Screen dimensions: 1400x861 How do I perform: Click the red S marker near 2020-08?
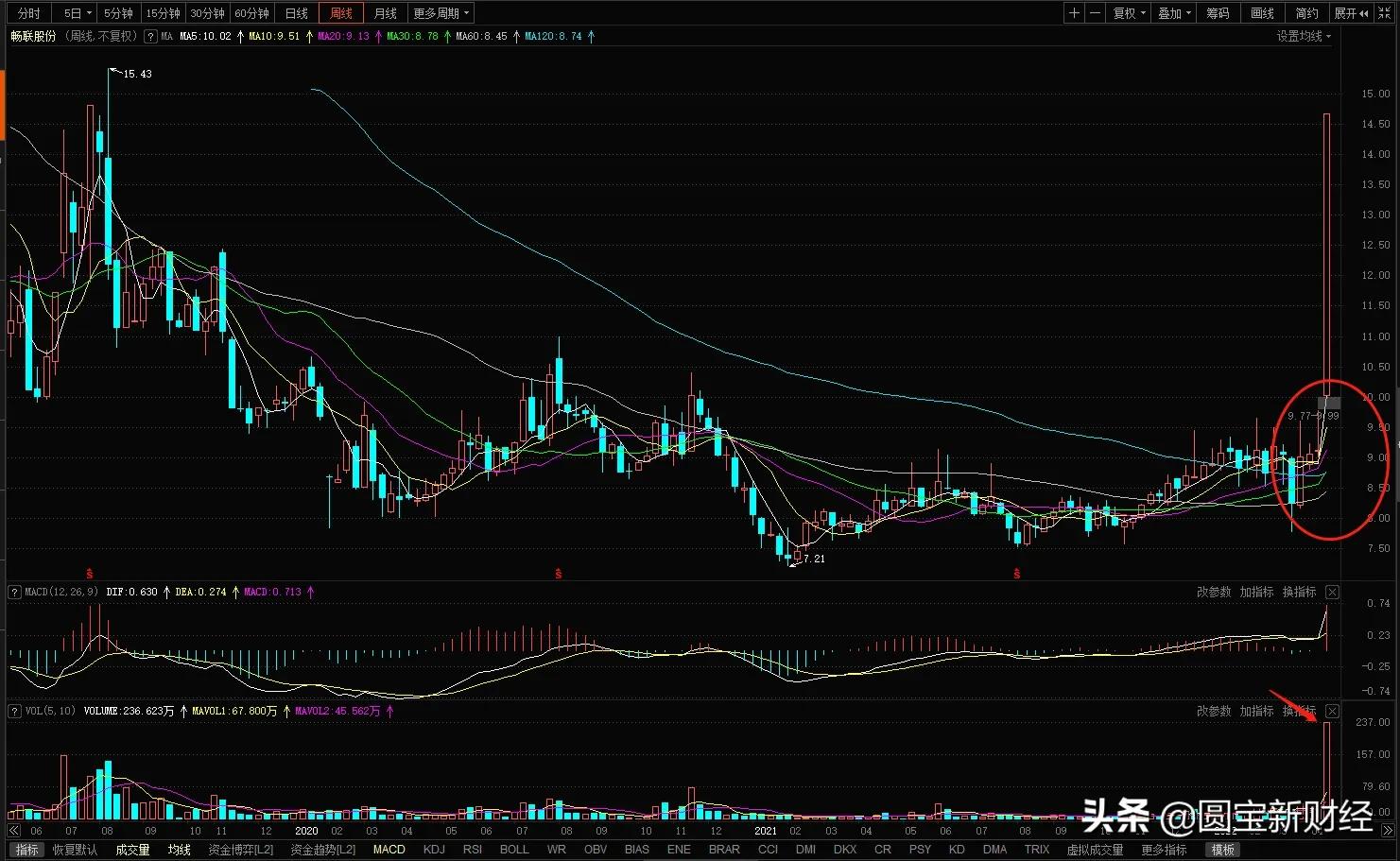click(x=559, y=574)
